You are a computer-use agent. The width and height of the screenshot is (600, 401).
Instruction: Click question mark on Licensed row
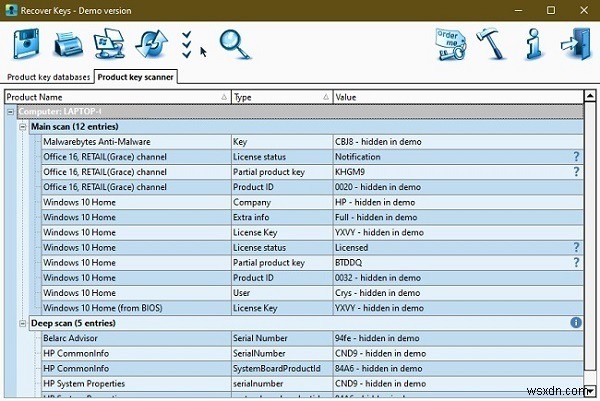(x=576, y=248)
